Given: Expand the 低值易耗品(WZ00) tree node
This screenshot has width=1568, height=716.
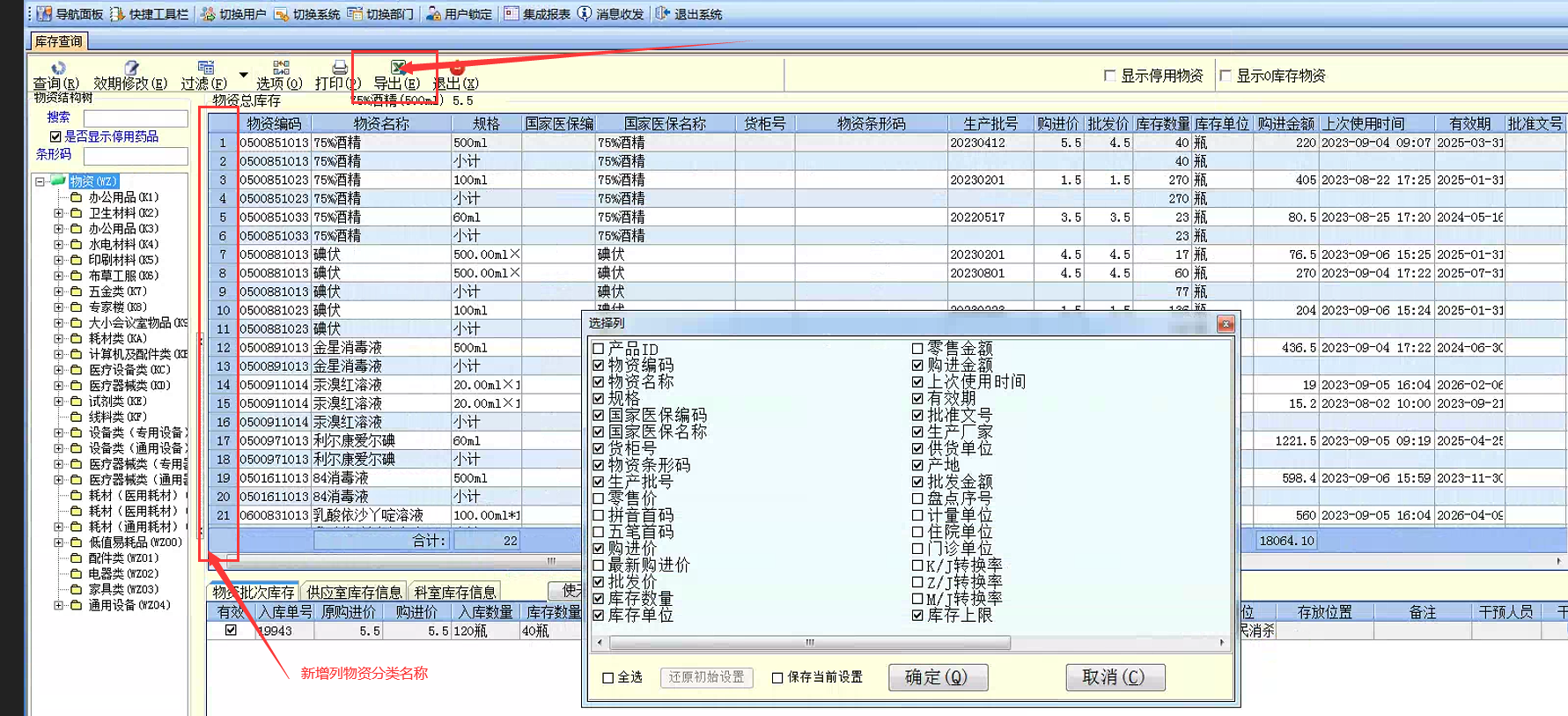Looking at the screenshot, I should [x=58, y=543].
